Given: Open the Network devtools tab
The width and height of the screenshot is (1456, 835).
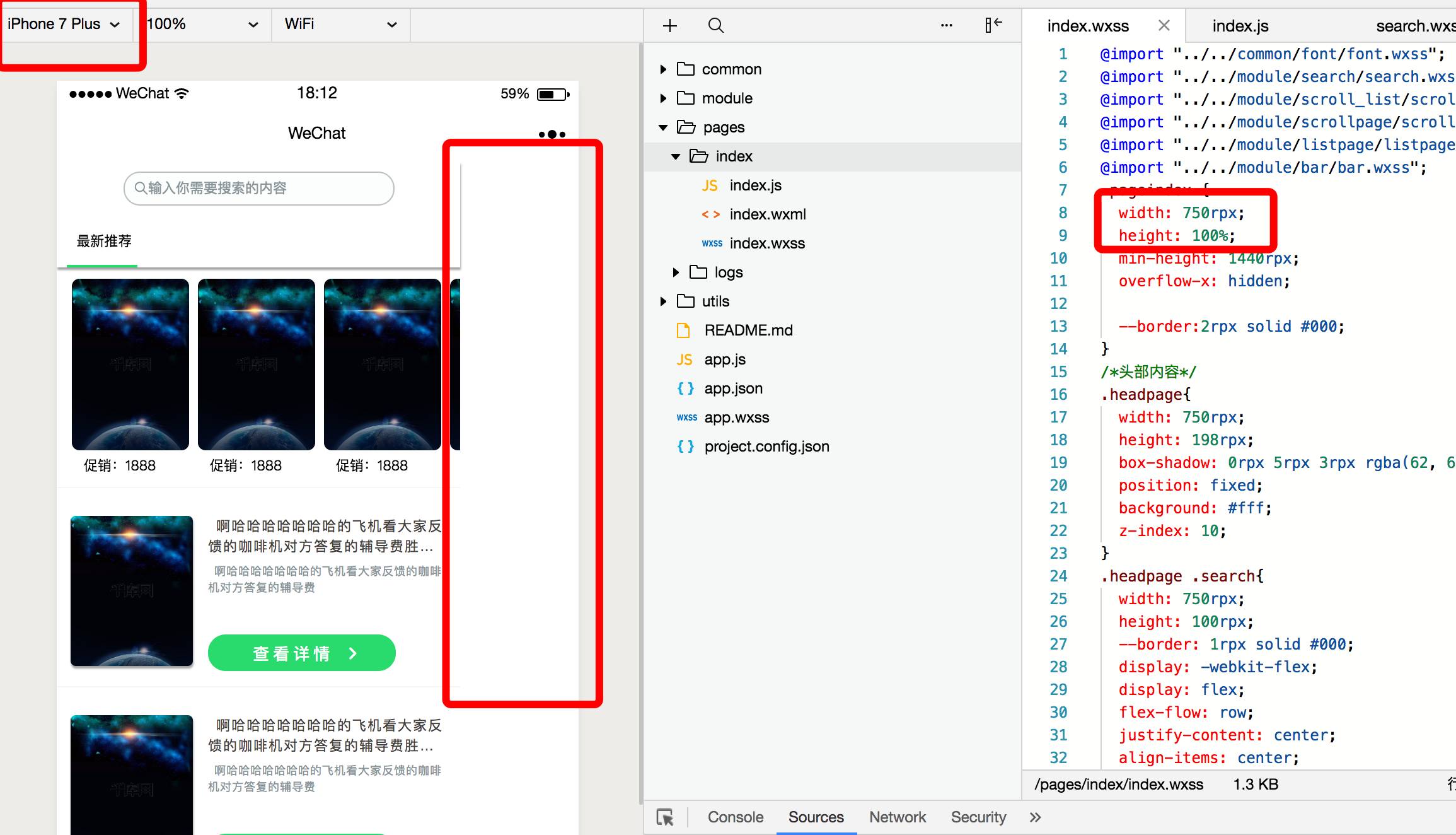Looking at the screenshot, I should (897, 817).
